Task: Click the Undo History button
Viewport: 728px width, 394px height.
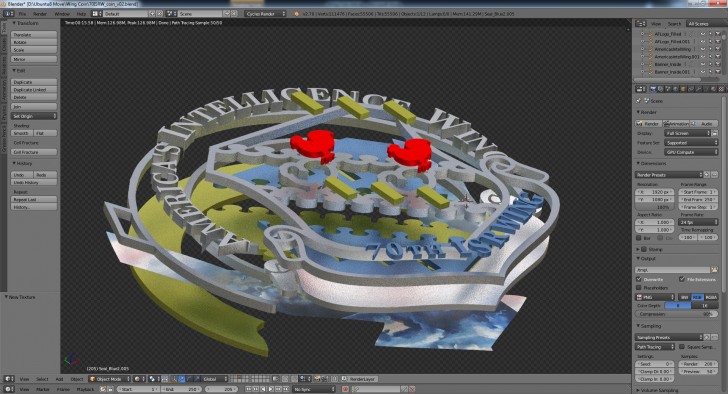Action: click(34, 182)
